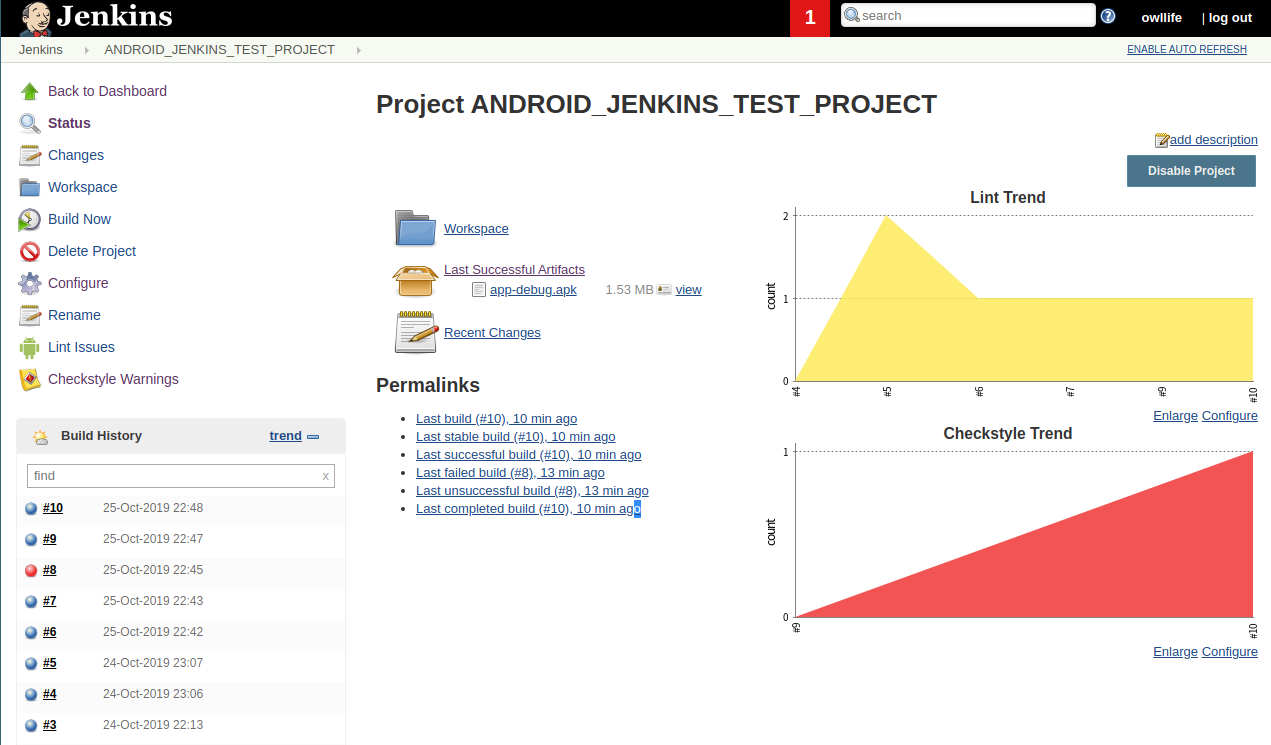Open Last stable build (#10) permalink
This screenshot has height=745, width=1271.
[x=516, y=437]
